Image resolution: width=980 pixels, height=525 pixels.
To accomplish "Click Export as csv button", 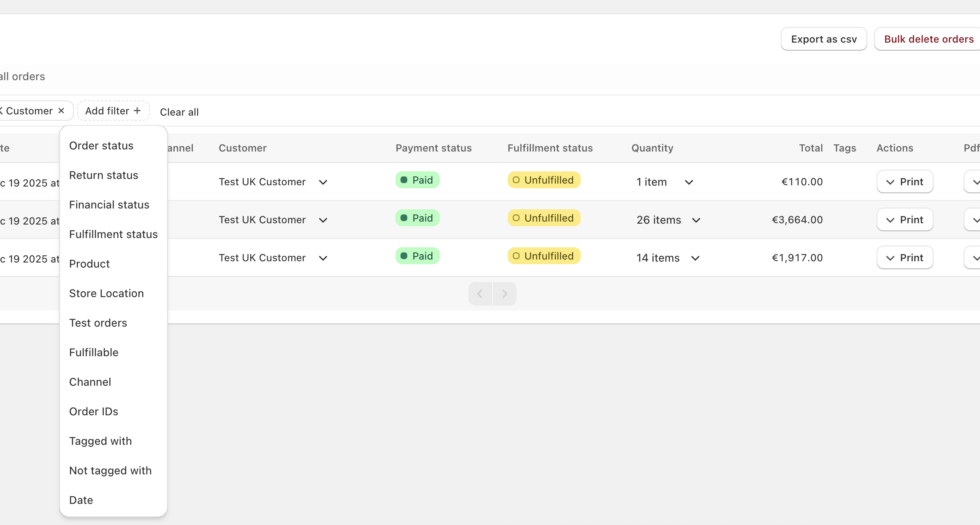I will pos(823,39).
